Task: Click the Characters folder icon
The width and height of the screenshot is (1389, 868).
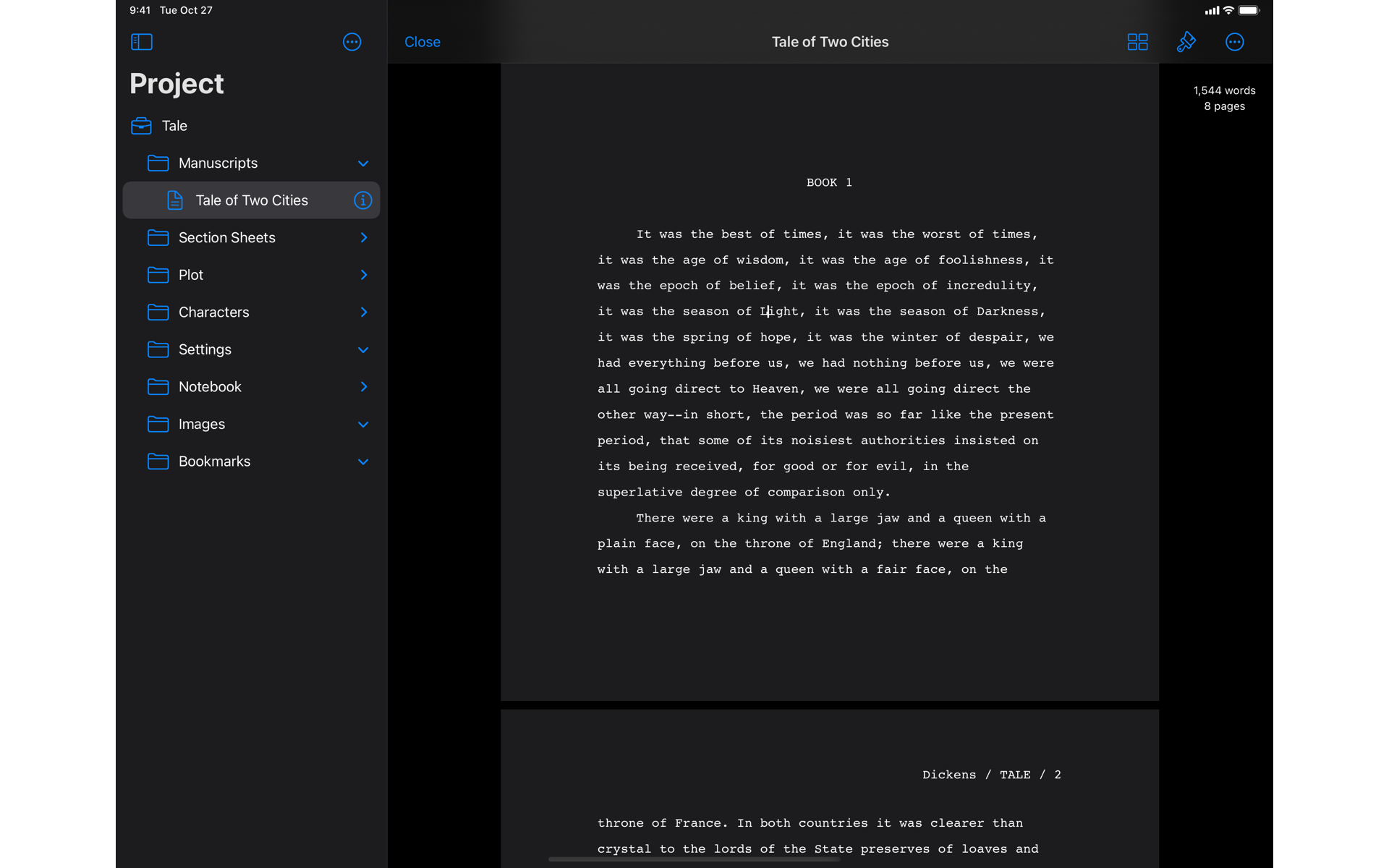Action: pyautogui.click(x=158, y=312)
